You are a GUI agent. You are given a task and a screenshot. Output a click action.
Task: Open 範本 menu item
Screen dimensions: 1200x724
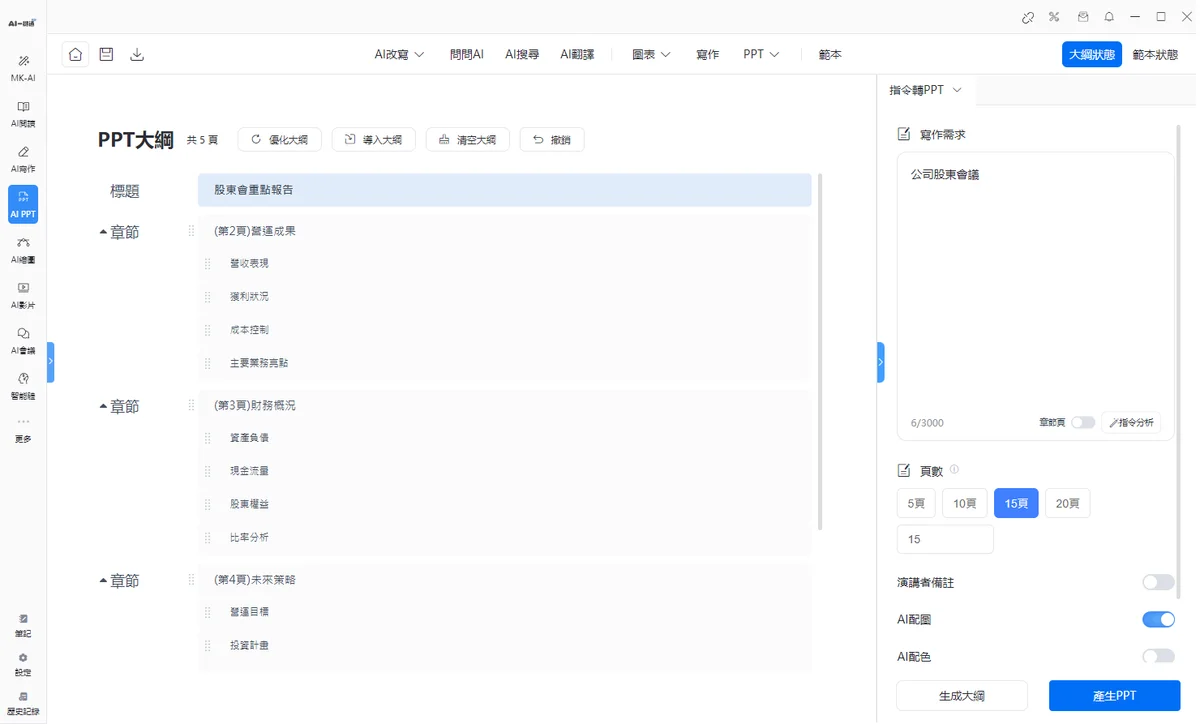click(x=830, y=54)
